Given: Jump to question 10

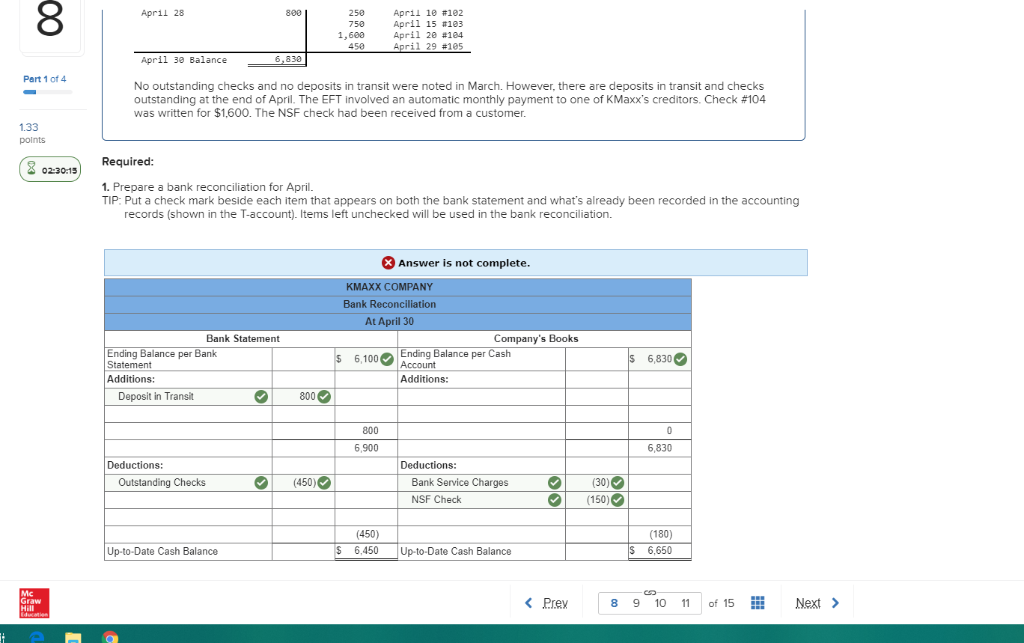Looking at the screenshot, I should click(660, 603).
